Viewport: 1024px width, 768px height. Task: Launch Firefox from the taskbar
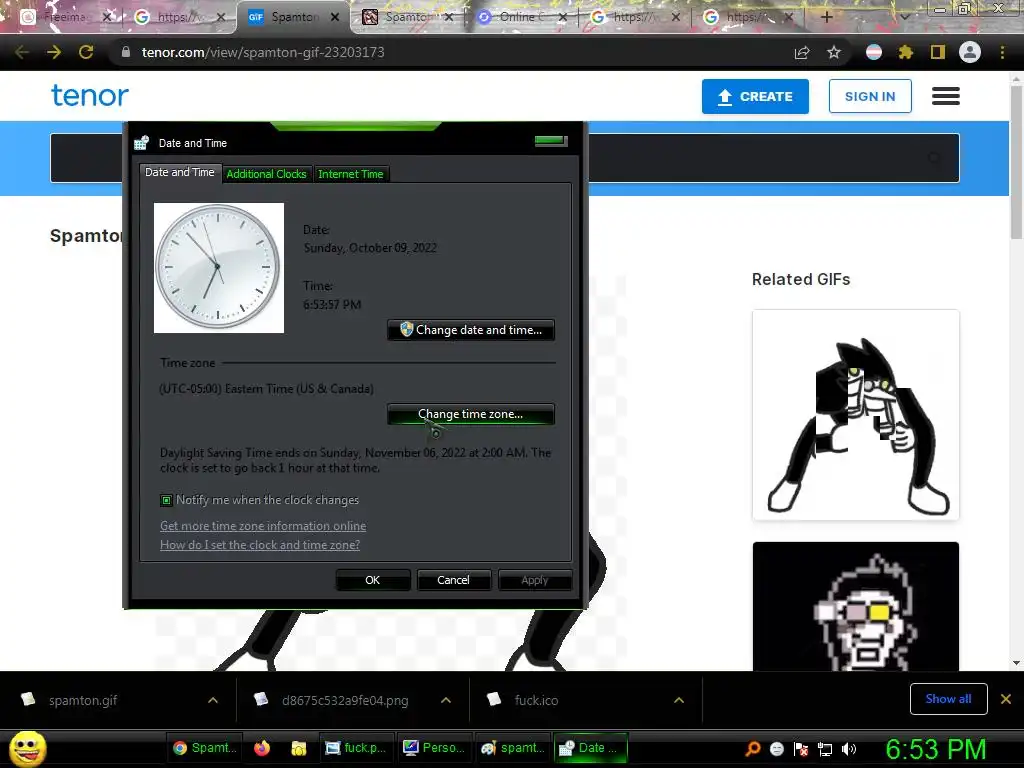(x=262, y=748)
